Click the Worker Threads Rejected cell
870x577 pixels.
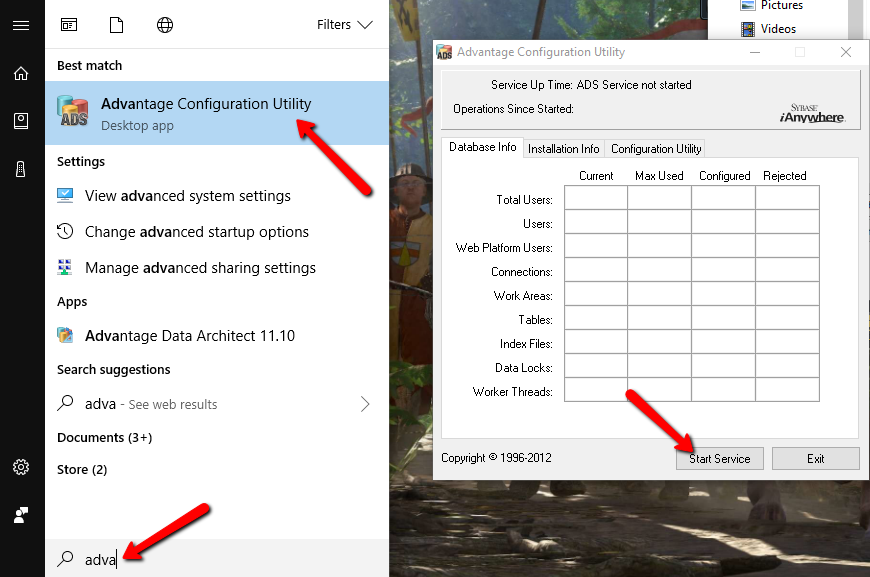click(x=787, y=390)
